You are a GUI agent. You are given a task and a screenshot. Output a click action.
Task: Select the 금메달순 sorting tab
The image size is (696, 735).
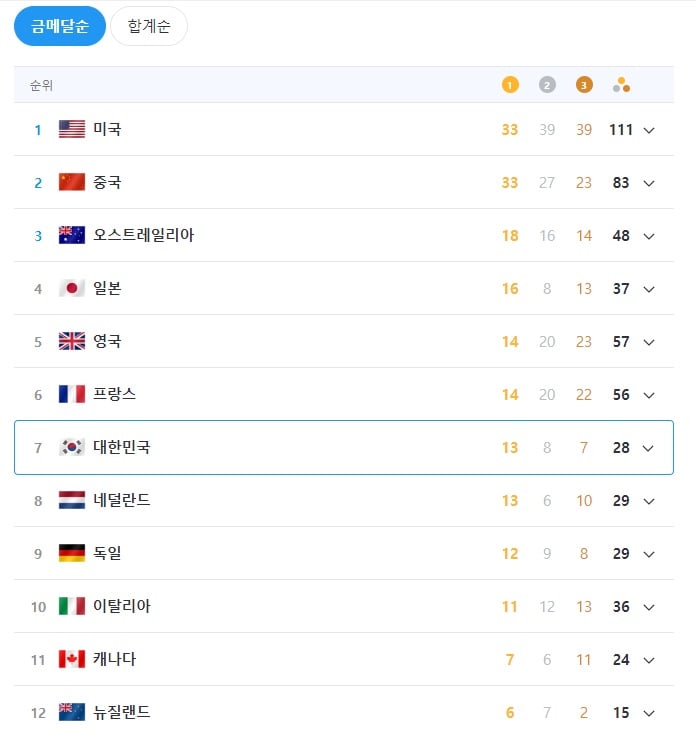(x=60, y=26)
